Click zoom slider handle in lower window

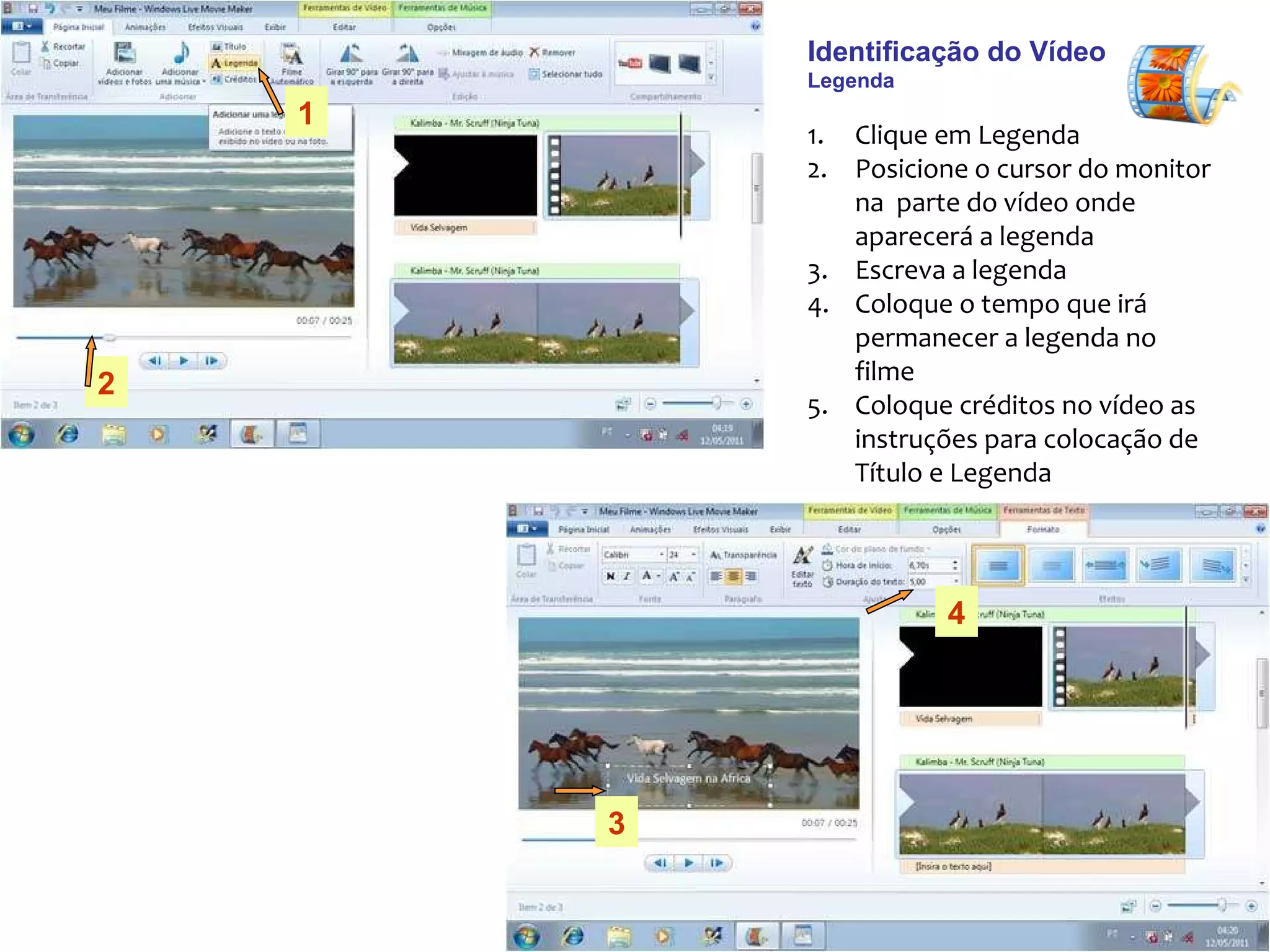[1222, 906]
